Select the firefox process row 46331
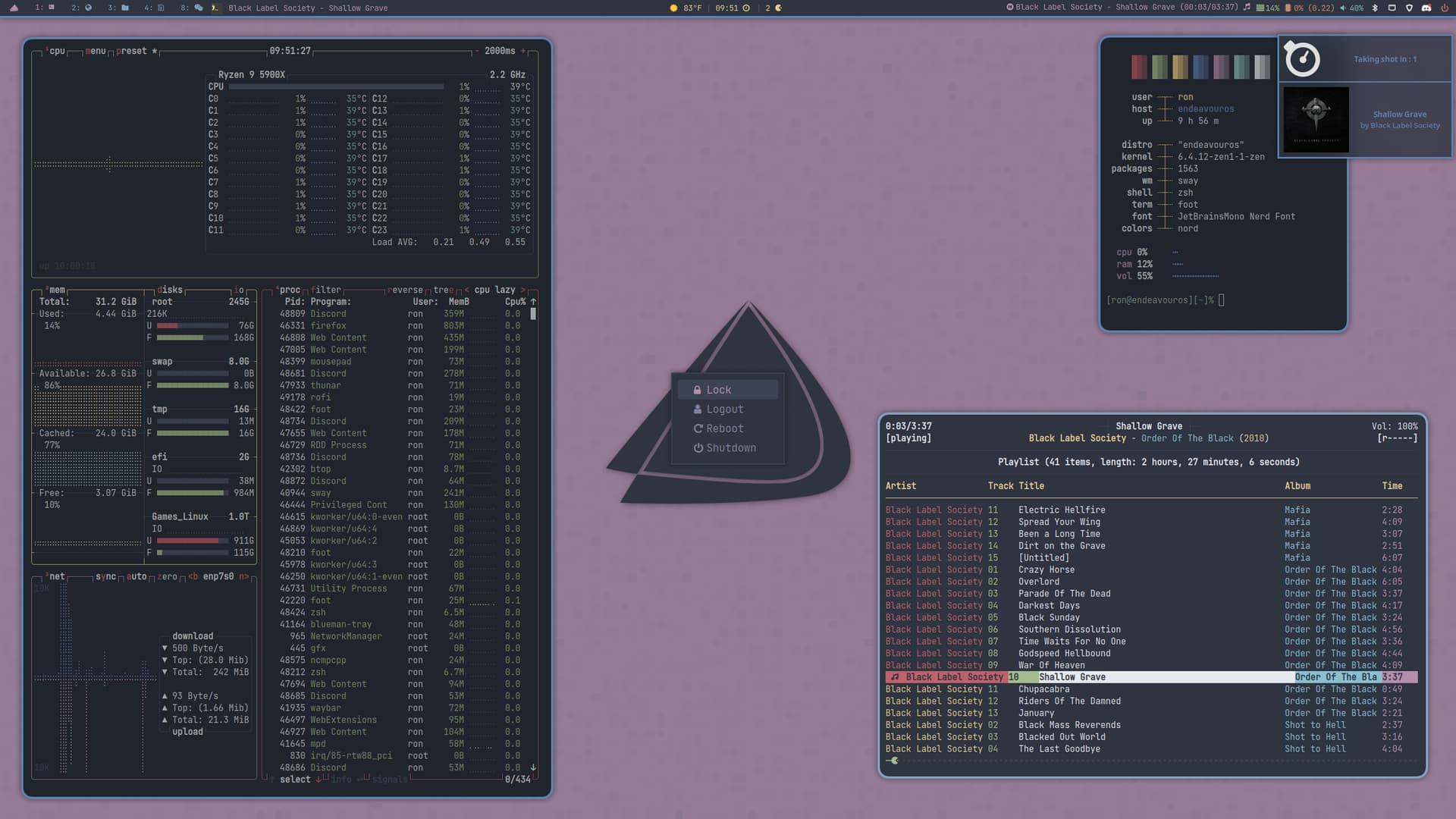1456x819 pixels. tap(400, 325)
